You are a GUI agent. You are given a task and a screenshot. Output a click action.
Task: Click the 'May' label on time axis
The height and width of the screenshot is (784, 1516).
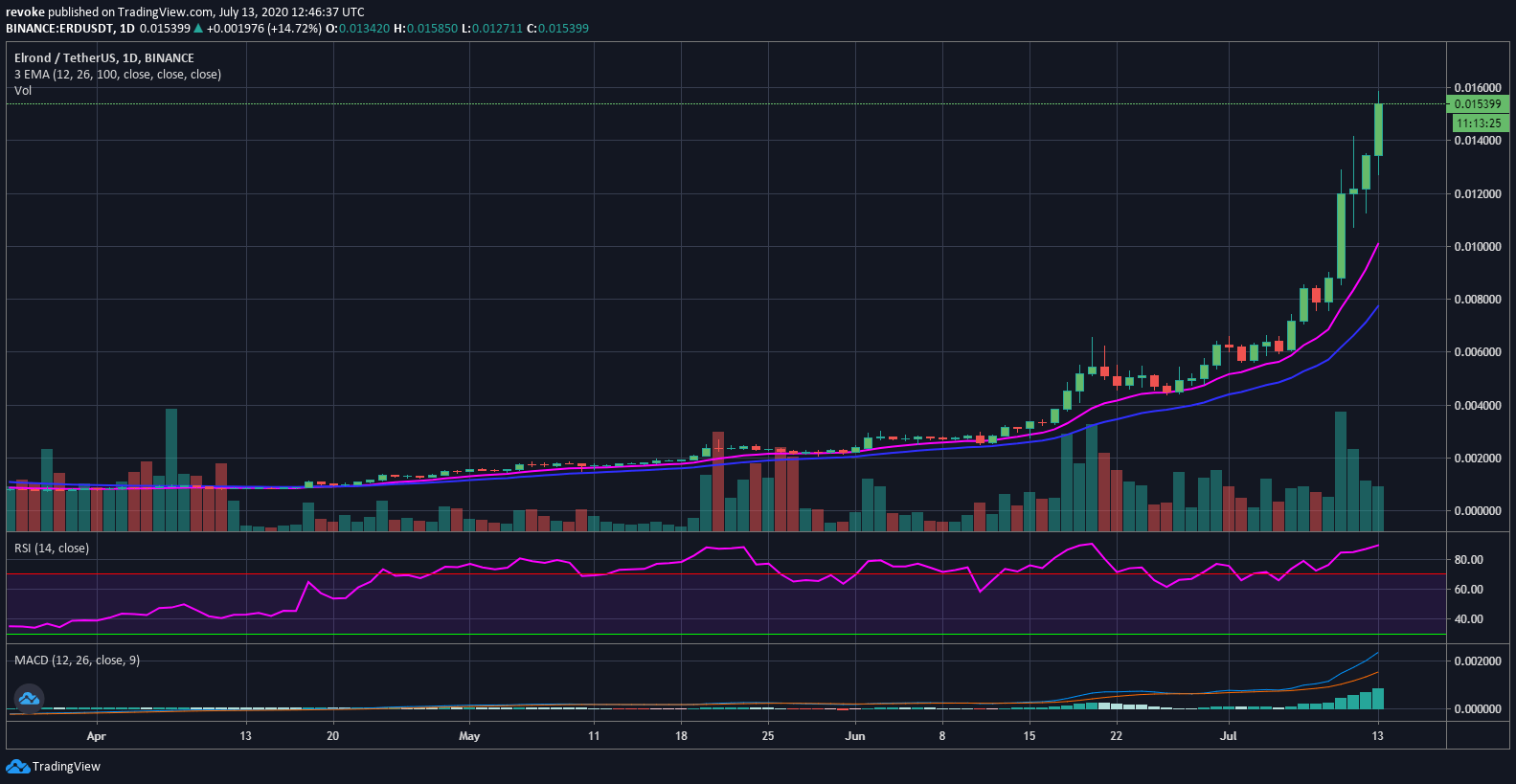click(x=469, y=736)
